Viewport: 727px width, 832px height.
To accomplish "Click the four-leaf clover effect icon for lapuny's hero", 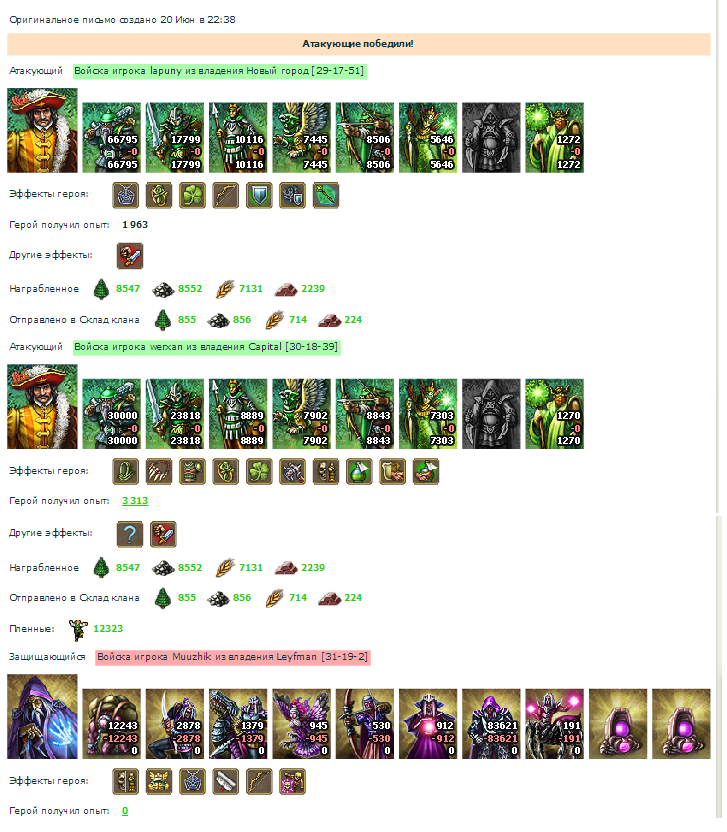I will click(192, 195).
